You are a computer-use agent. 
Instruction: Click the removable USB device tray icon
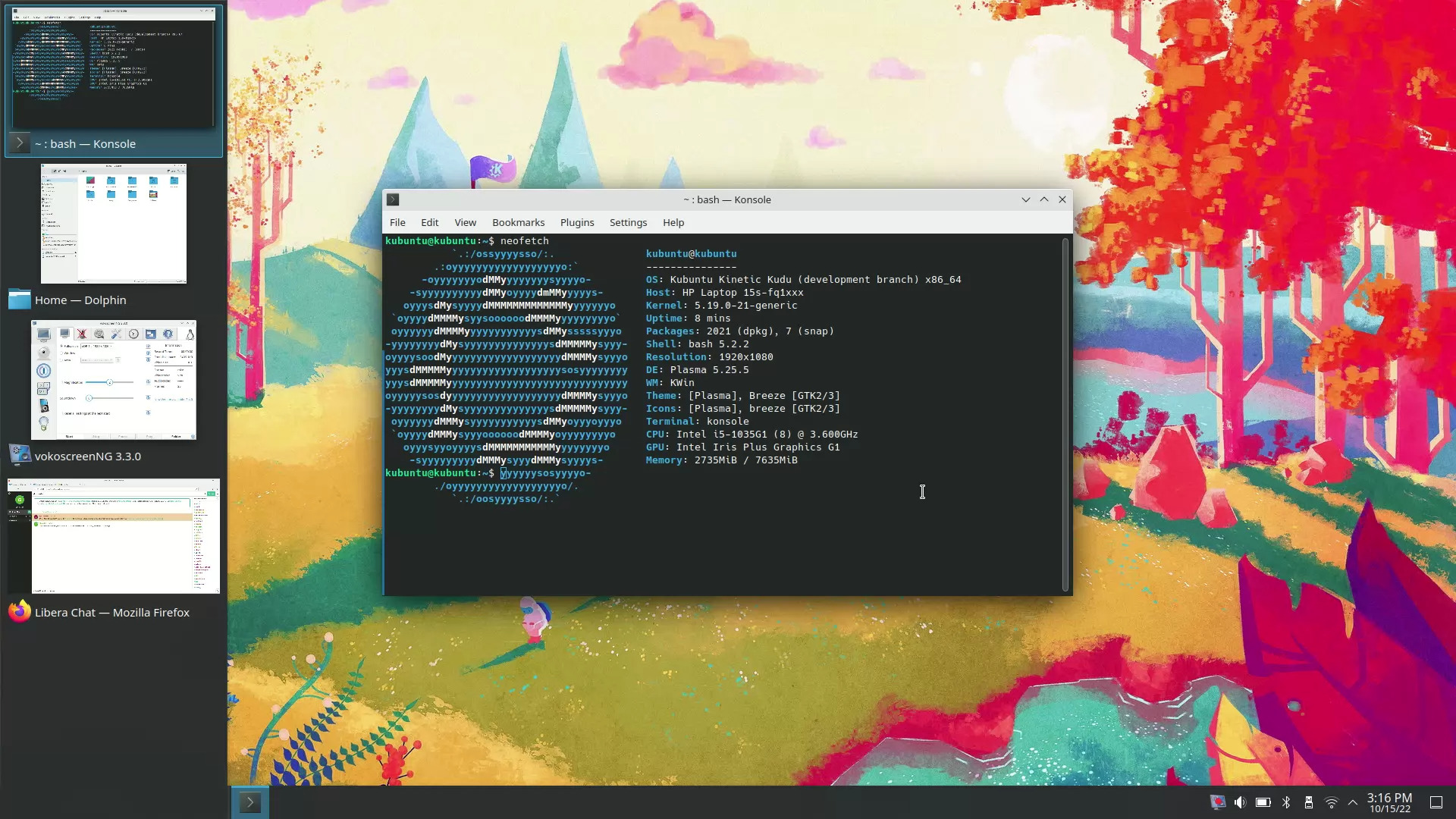click(1310, 802)
